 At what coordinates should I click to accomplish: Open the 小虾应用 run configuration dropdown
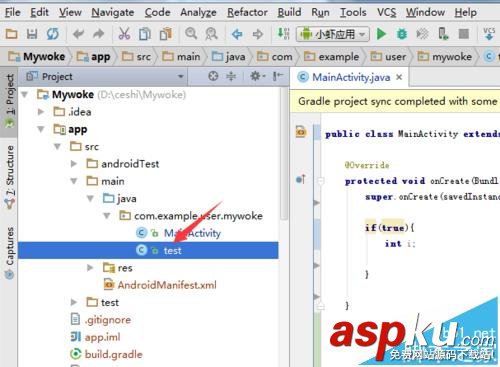(x=333, y=34)
